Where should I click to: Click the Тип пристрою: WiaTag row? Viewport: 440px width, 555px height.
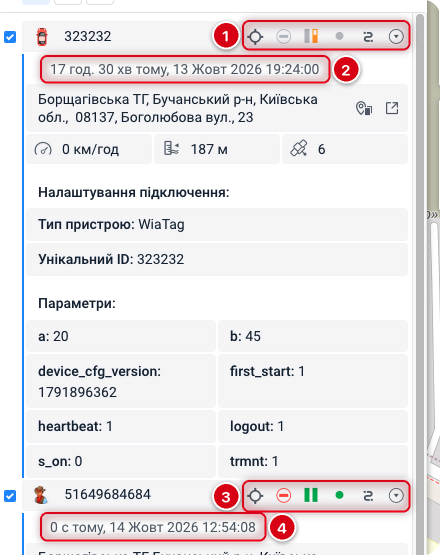[x=217, y=224]
